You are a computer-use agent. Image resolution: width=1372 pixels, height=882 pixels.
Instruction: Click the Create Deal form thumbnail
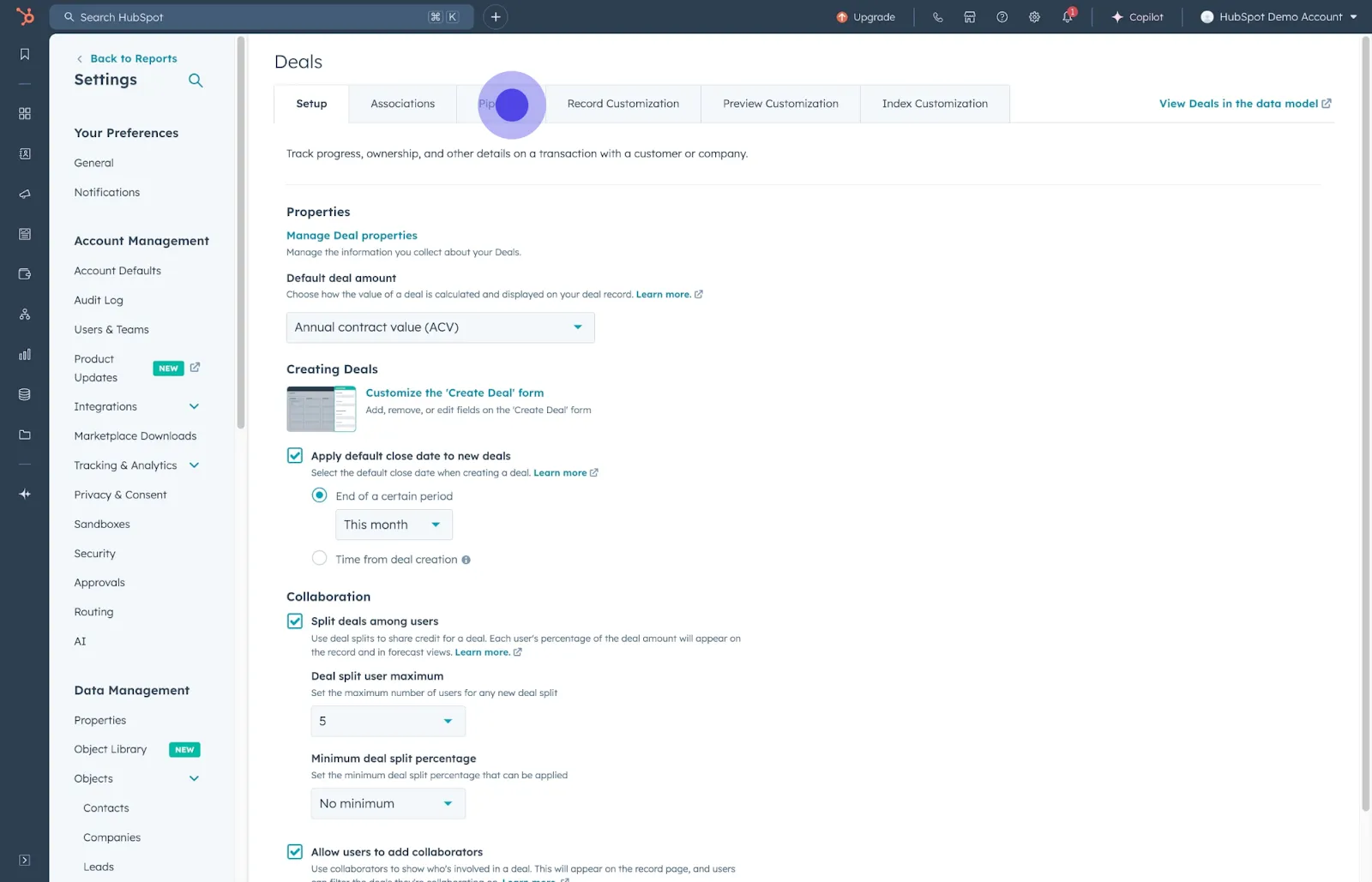(x=321, y=409)
